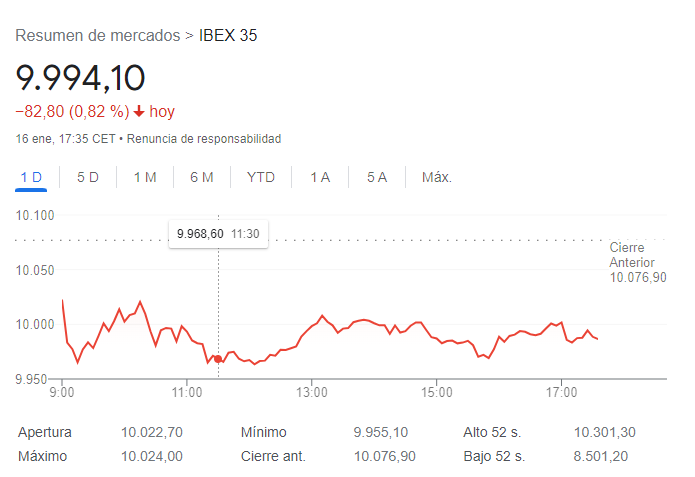Click the Apertura value 10.022,70

pyautogui.click(x=151, y=432)
